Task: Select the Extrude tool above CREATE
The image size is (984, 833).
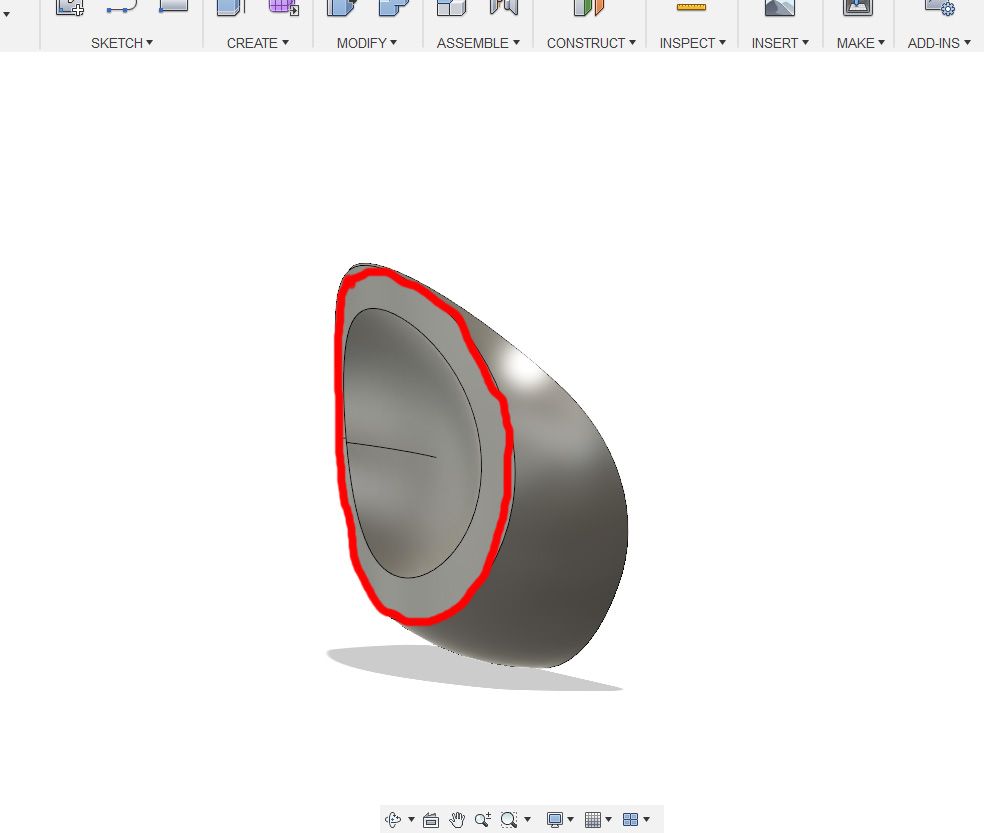Action: pos(230,7)
